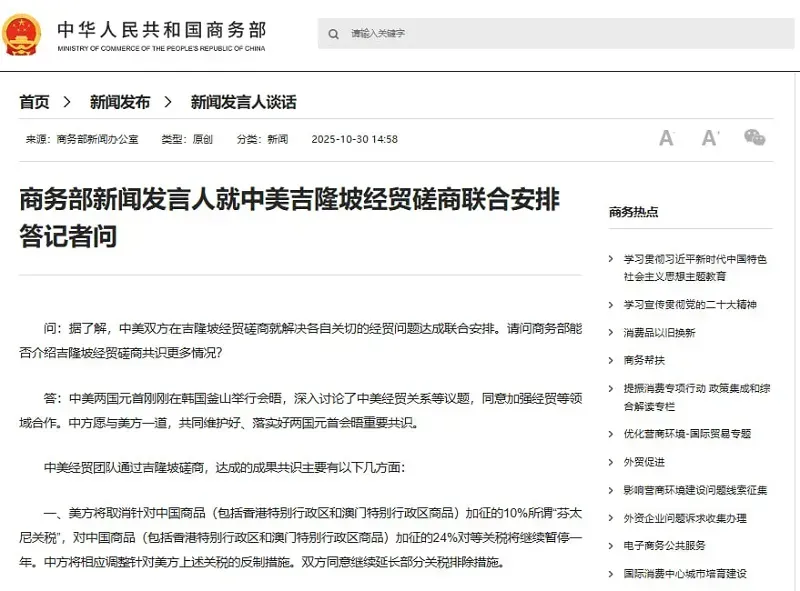Open 商务帮扶 sidebar link
800x591 pixels.
[644, 360]
